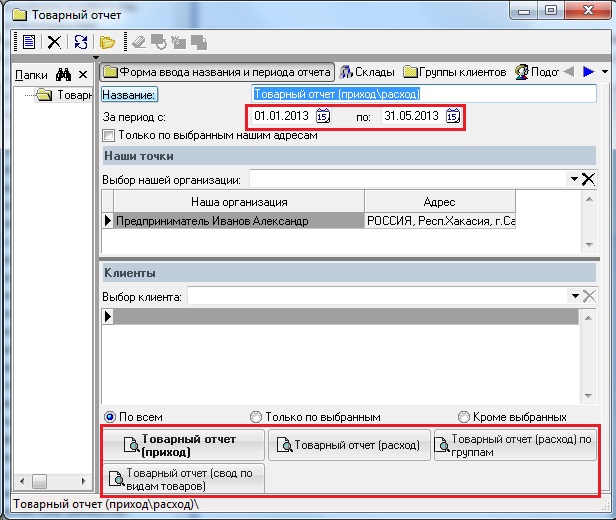The height and width of the screenshot is (520, 616).
Task: Click the address cell РОССИЯ, Респ.Хакасия
Action: (x=440, y=221)
